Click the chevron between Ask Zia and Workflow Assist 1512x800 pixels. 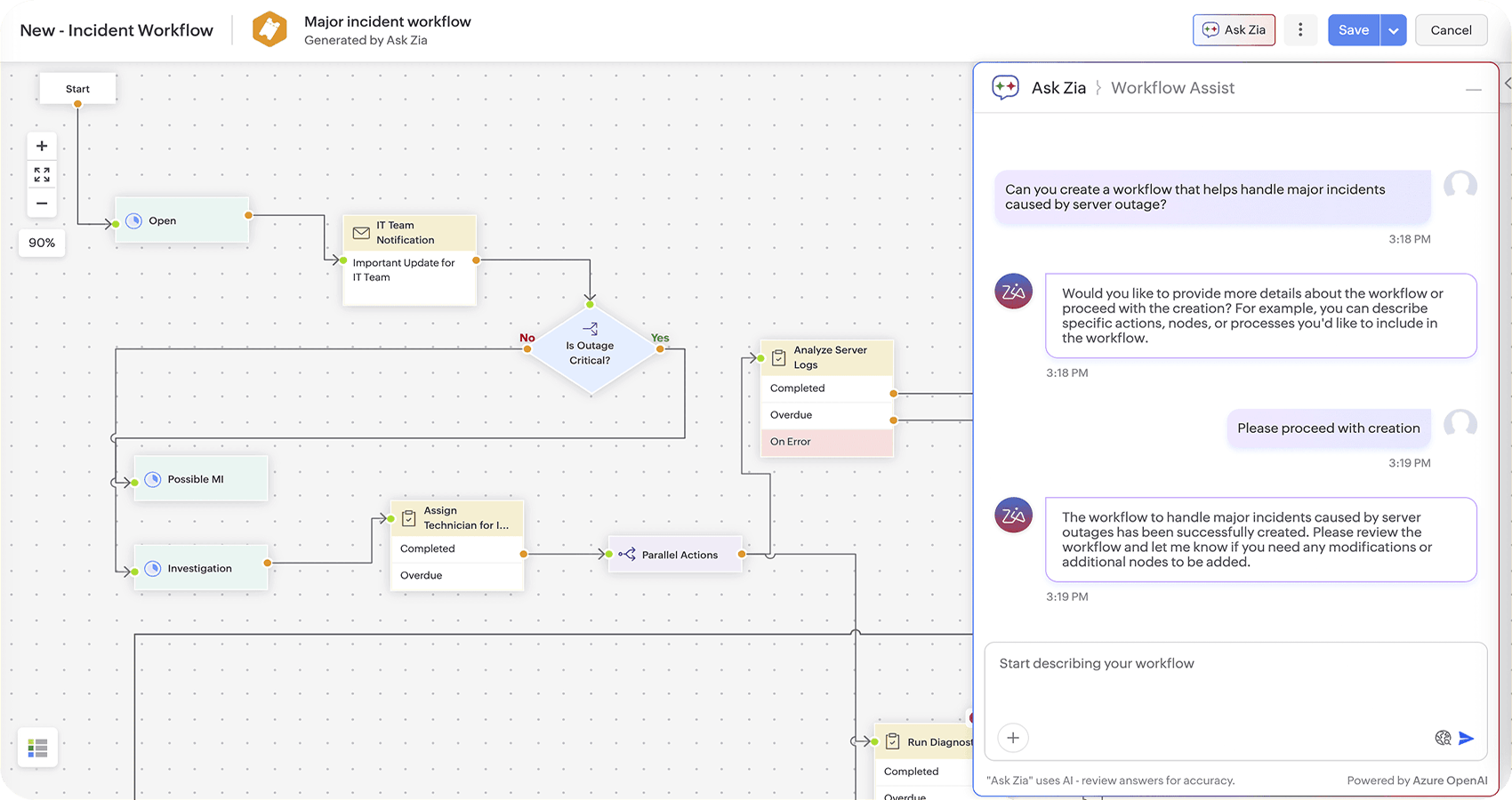(1099, 87)
